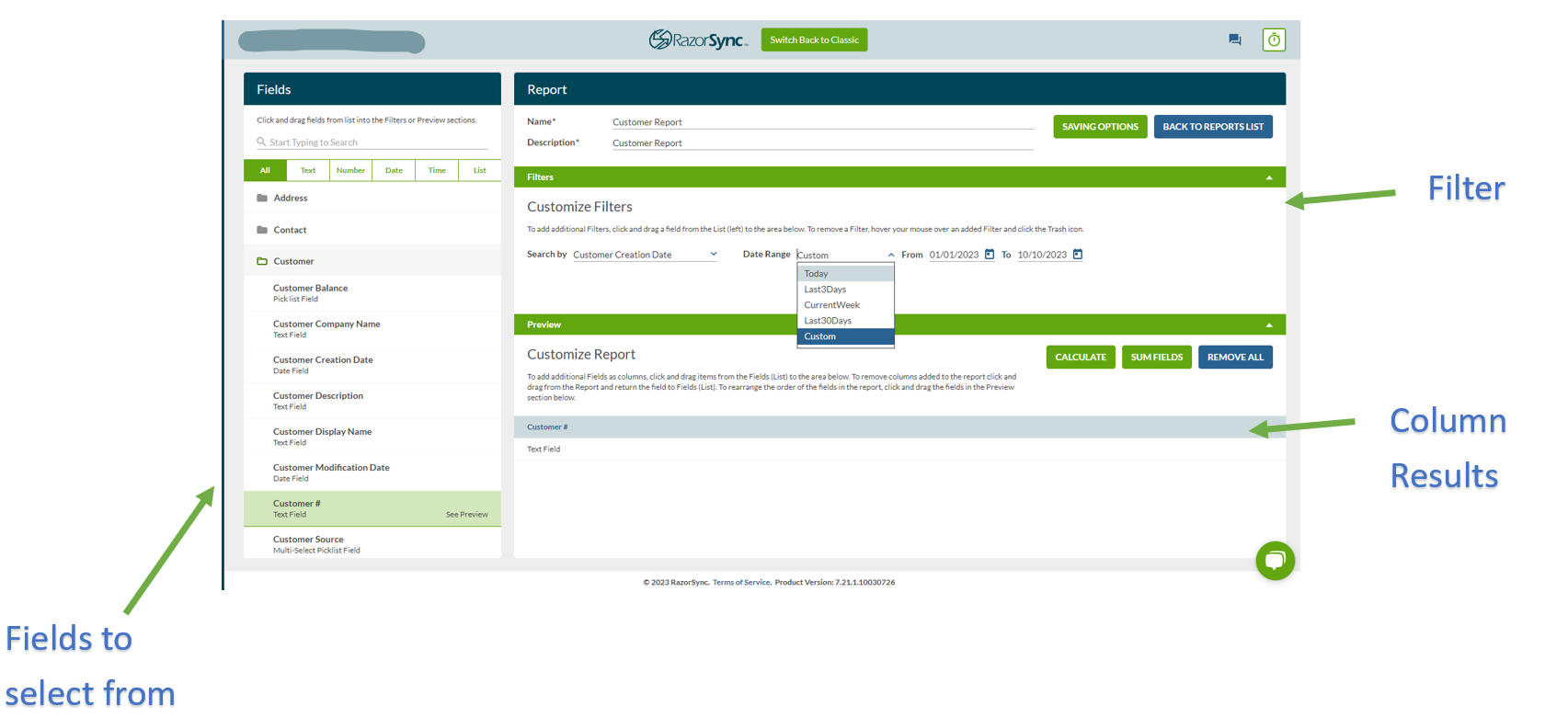Click the RazorSync logo
The image size is (1568, 717).
tap(698, 40)
